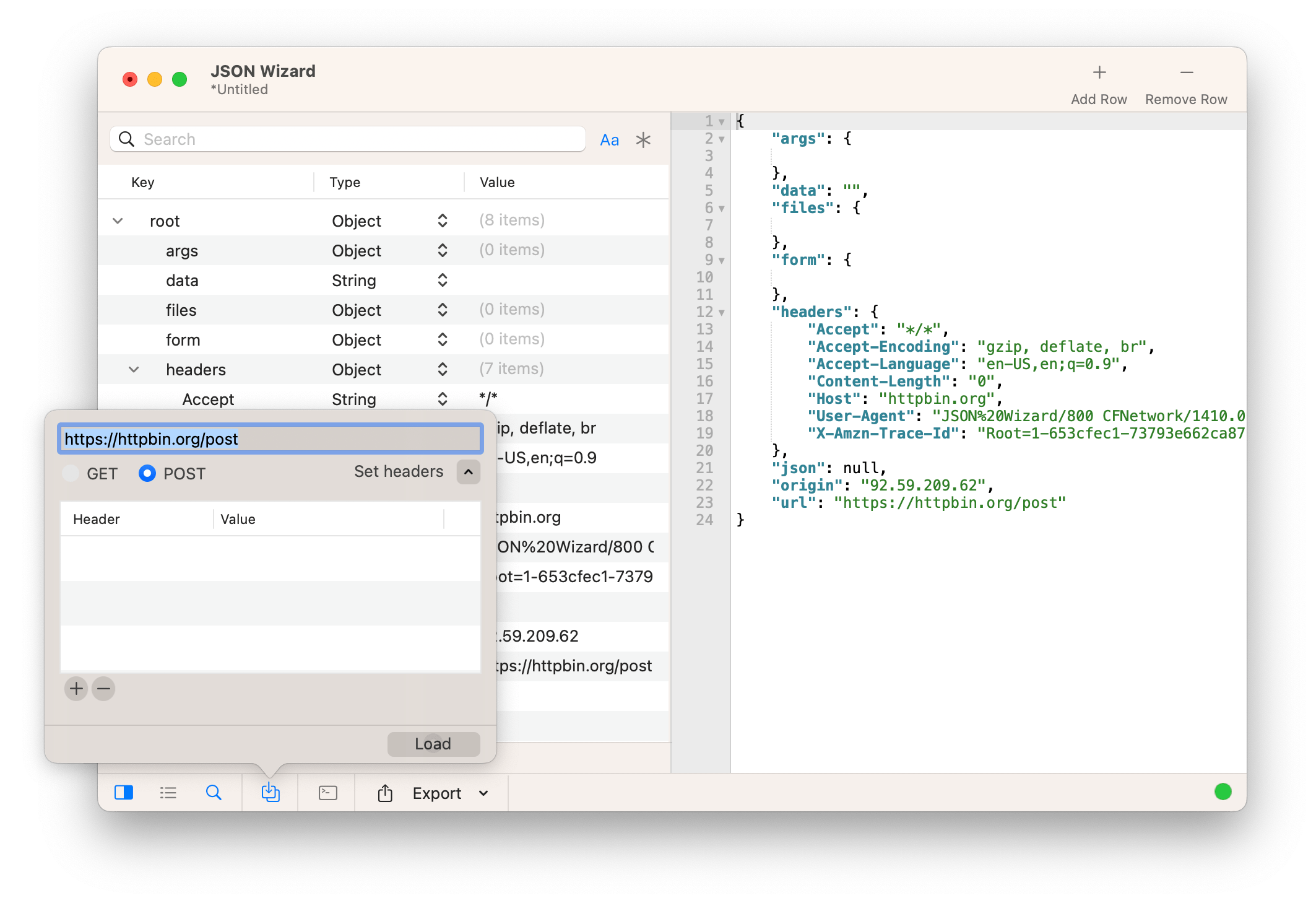Open the search tool in the bottom toolbar
This screenshot has width=1316, height=903.
coord(214,793)
